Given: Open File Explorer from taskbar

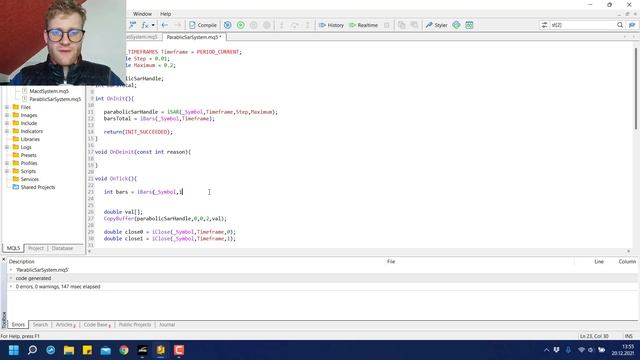Looking at the screenshot, I should 69,350.
